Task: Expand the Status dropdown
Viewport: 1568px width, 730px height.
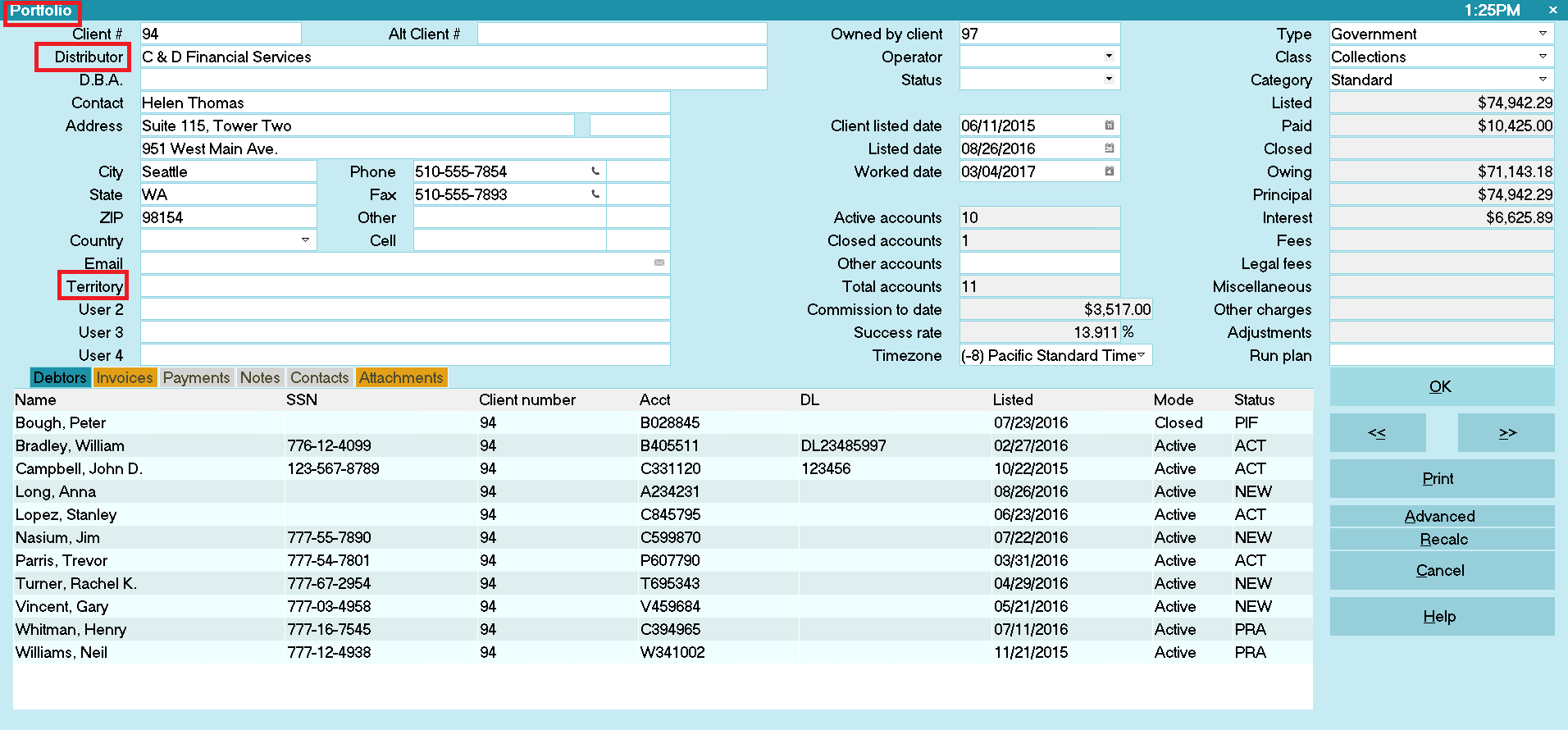Action: (x=1109, y=80)
